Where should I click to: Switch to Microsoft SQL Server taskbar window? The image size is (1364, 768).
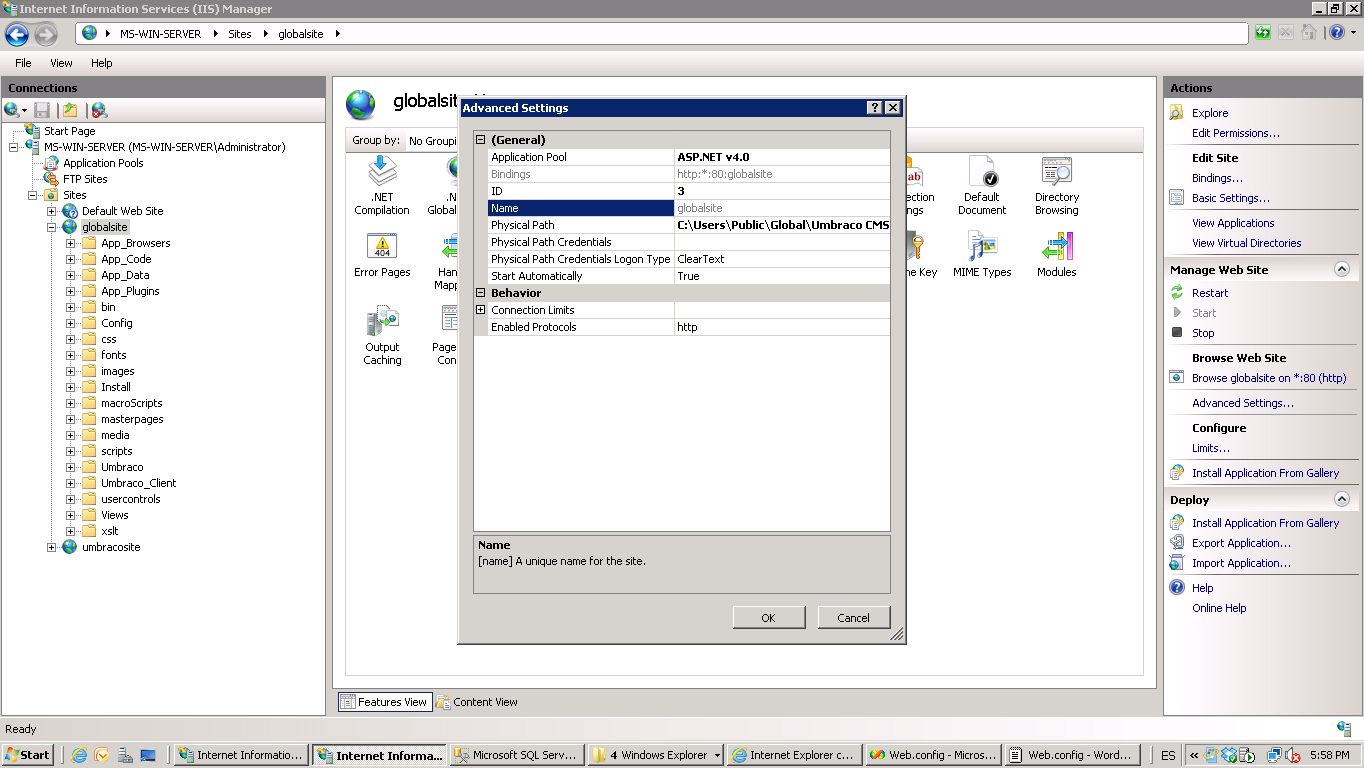point(515,755)
